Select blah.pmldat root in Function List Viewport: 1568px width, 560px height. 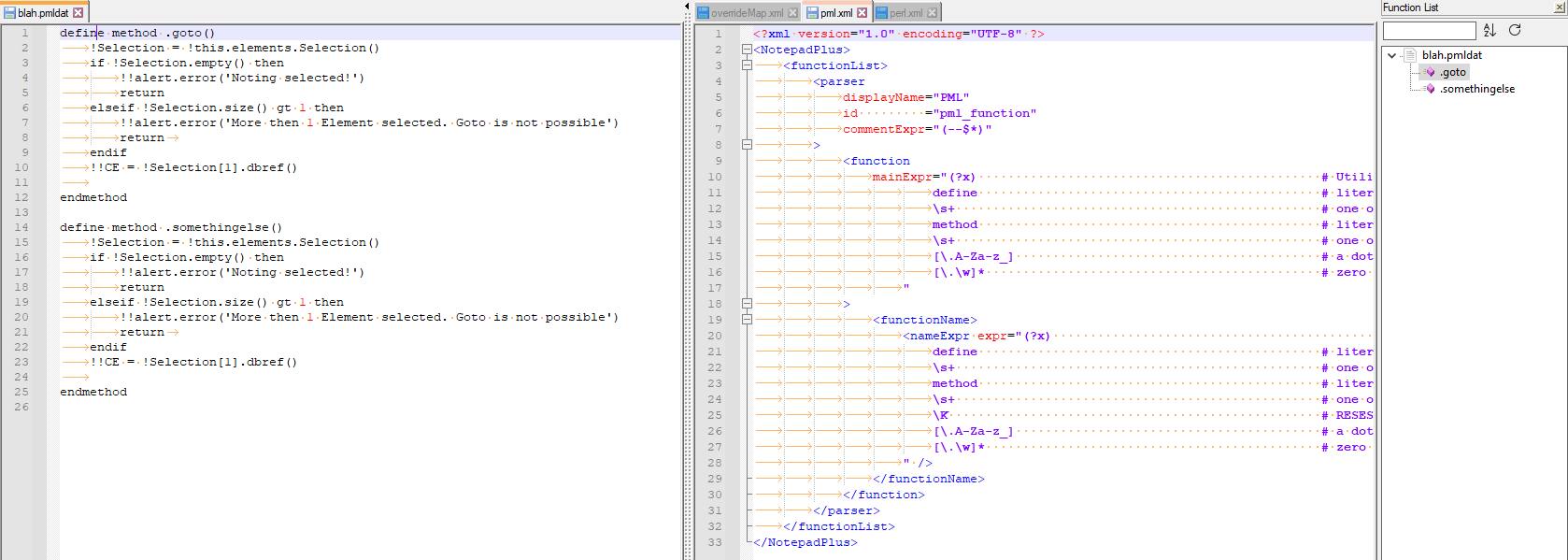tap(1452, 55)
